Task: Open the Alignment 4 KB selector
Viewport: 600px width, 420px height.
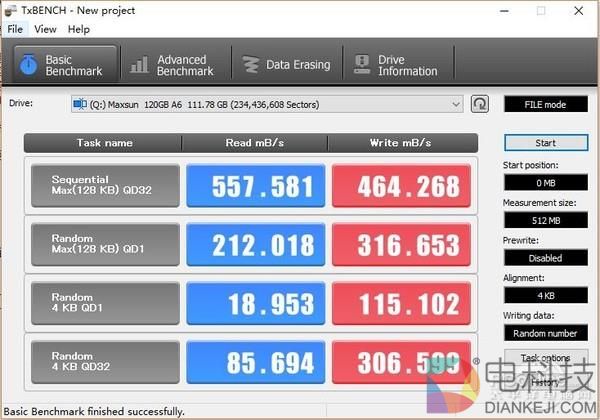Action: pyautogui.click(x=545, y=295)
